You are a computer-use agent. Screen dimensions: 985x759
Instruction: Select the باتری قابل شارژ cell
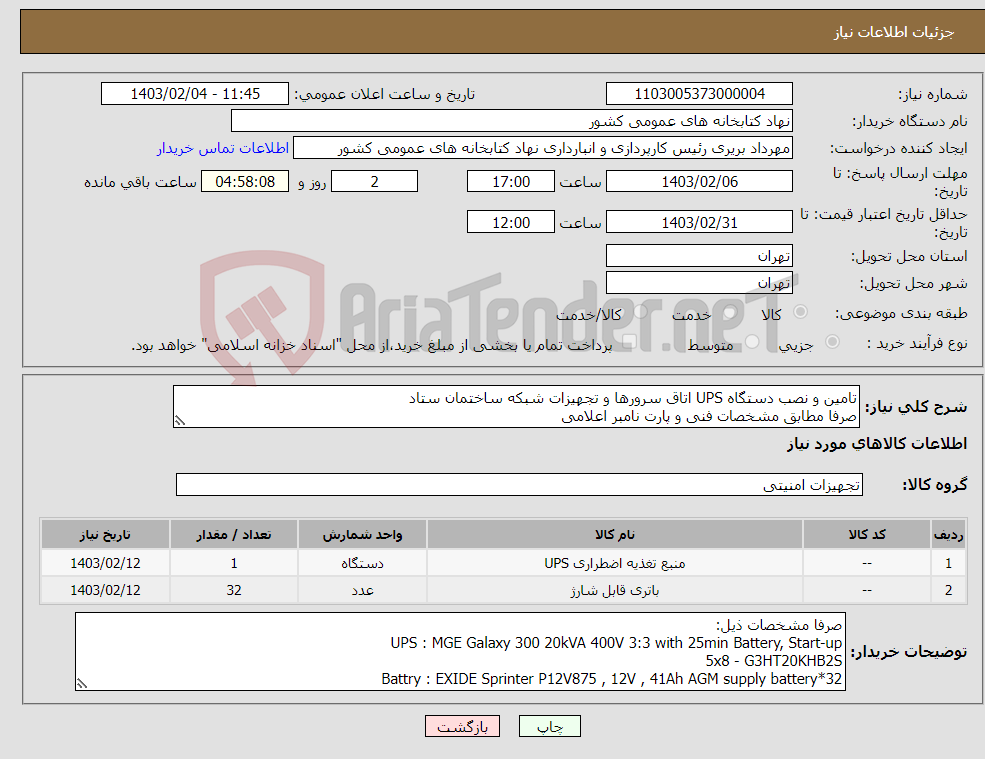tap(615, 590)
